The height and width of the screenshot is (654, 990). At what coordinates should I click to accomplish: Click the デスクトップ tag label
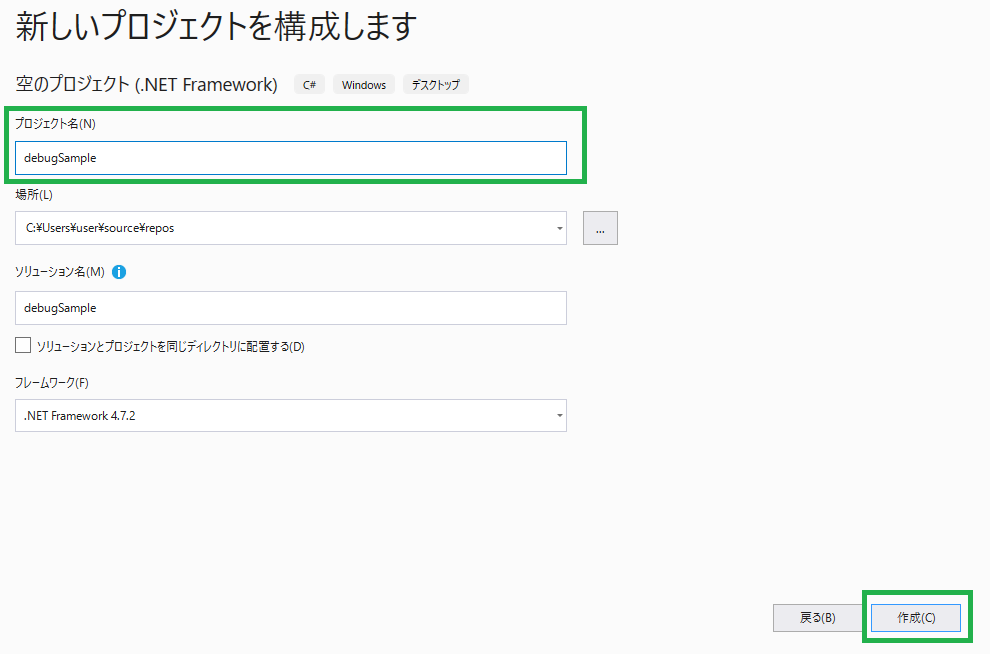(x=436, y=85)
